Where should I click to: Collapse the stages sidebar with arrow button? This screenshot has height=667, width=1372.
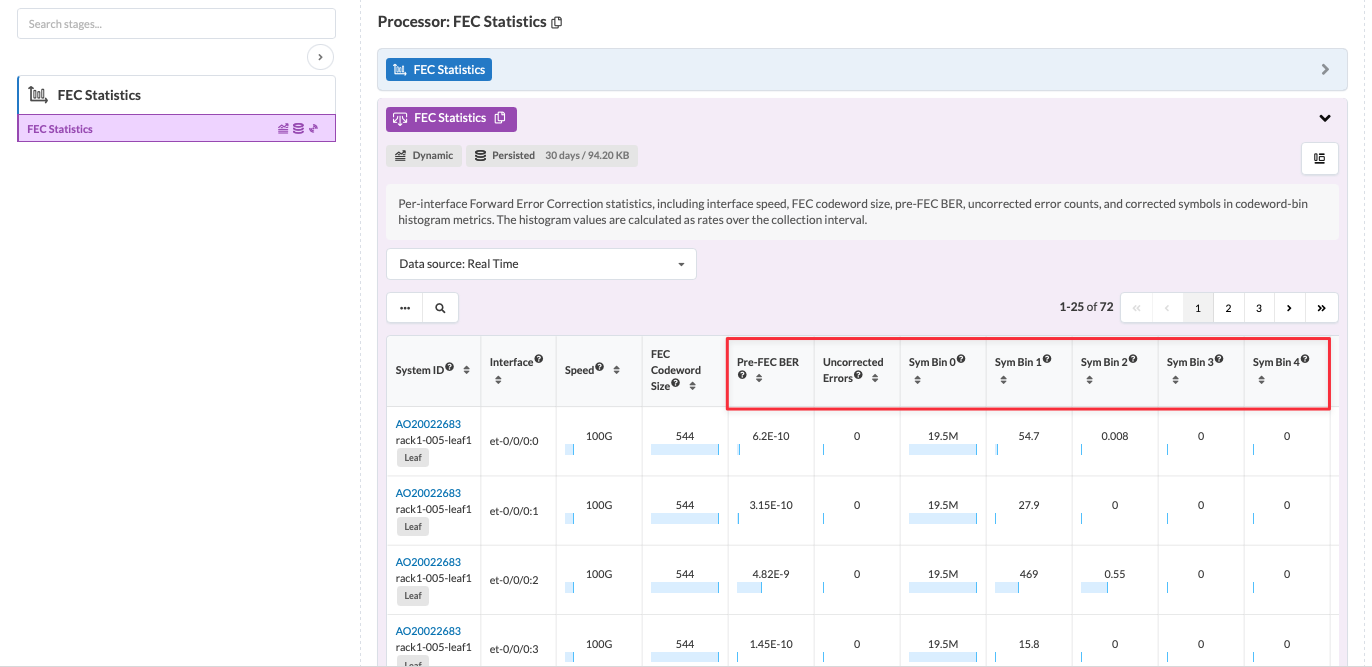tap(320, 57)
